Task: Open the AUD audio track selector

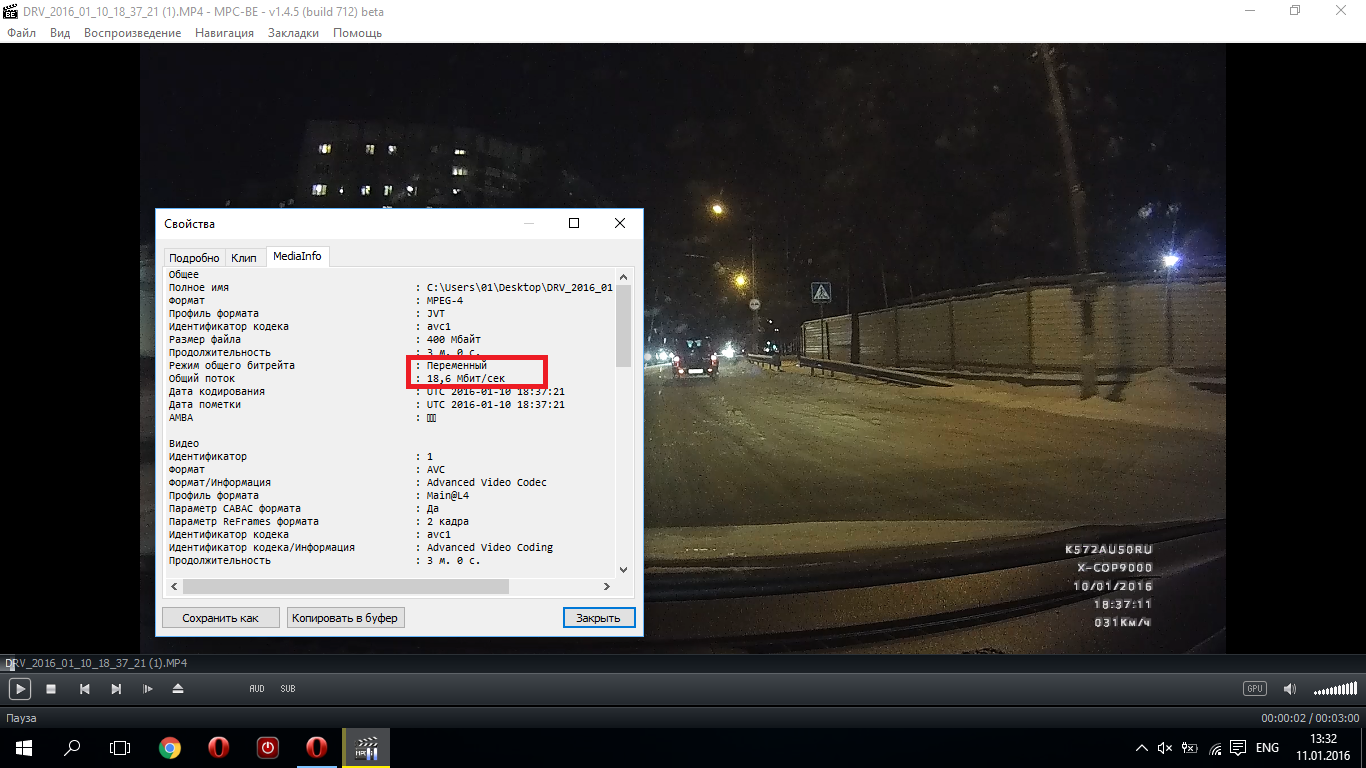Action: coord(257,689)
